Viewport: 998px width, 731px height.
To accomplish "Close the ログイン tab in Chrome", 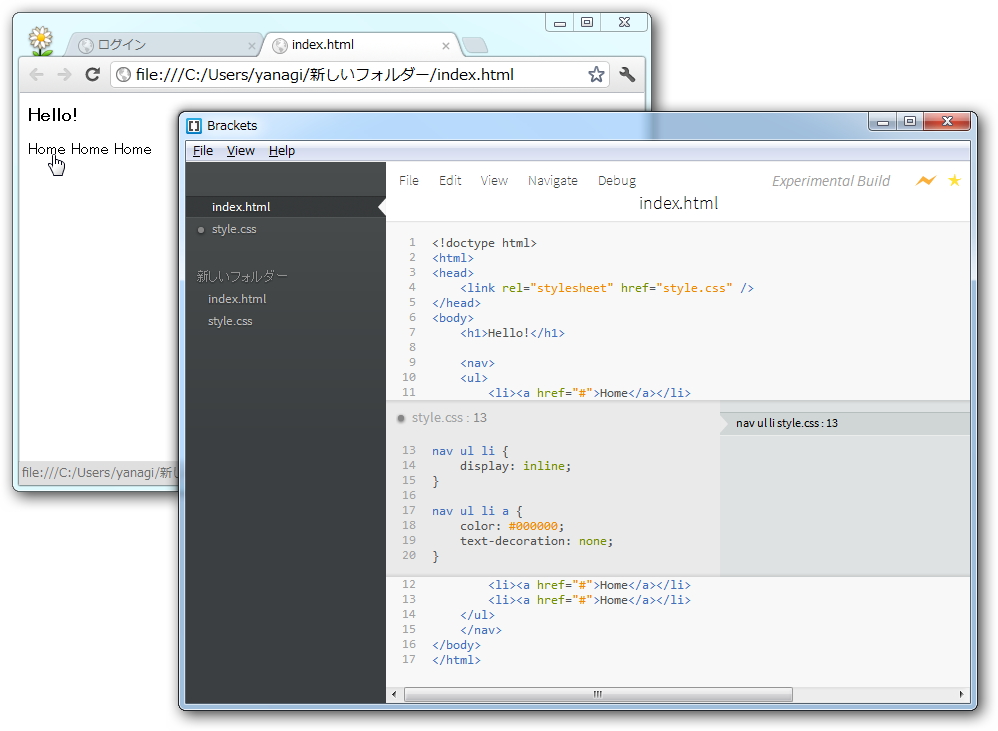I will (251, 46).
